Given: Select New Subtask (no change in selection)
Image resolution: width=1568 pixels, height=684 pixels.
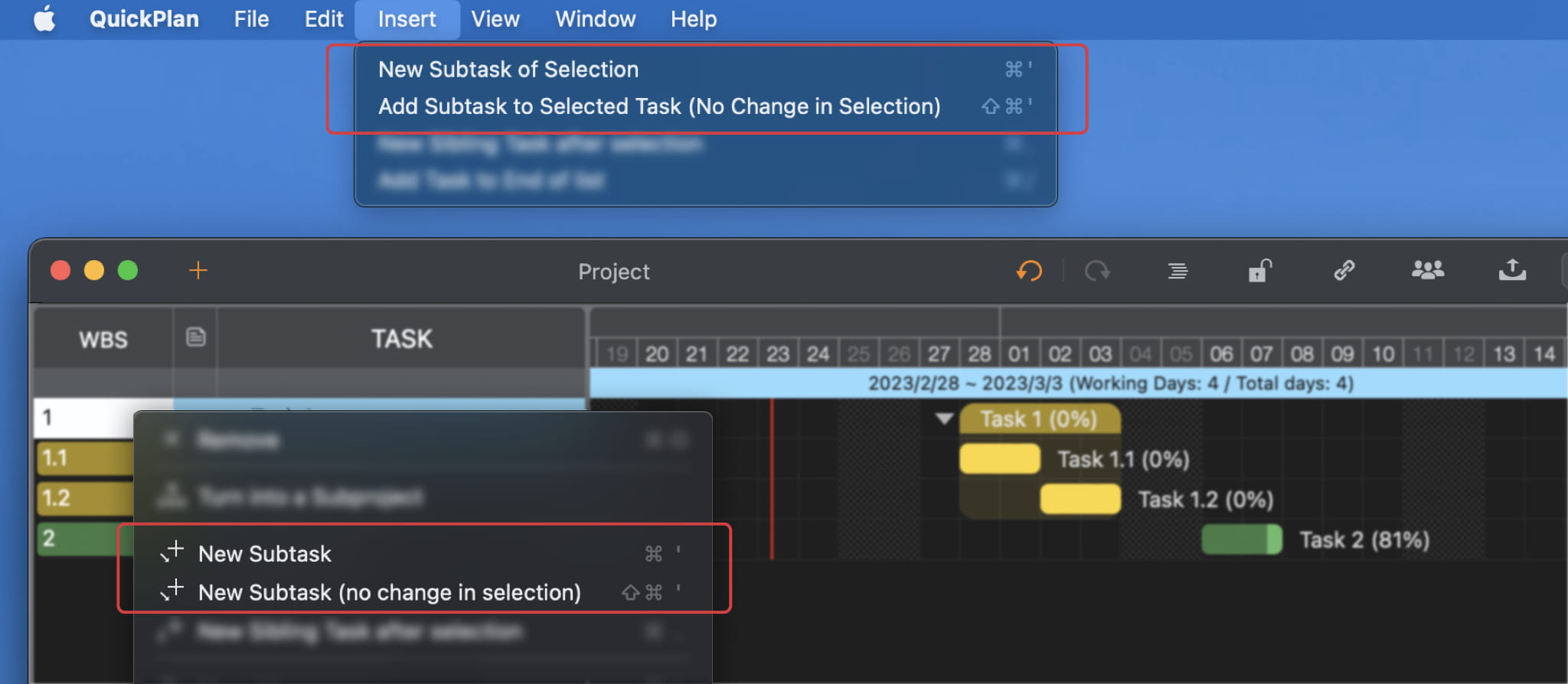Looking at the screenshot, I should [x=389, y=593].
